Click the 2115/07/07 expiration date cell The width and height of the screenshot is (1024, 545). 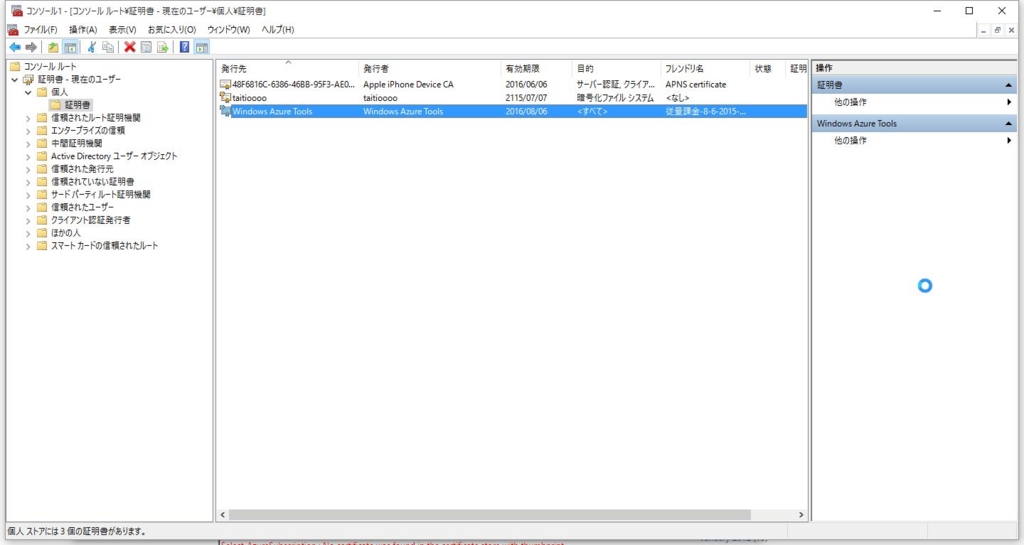click(x=526, y=97)
